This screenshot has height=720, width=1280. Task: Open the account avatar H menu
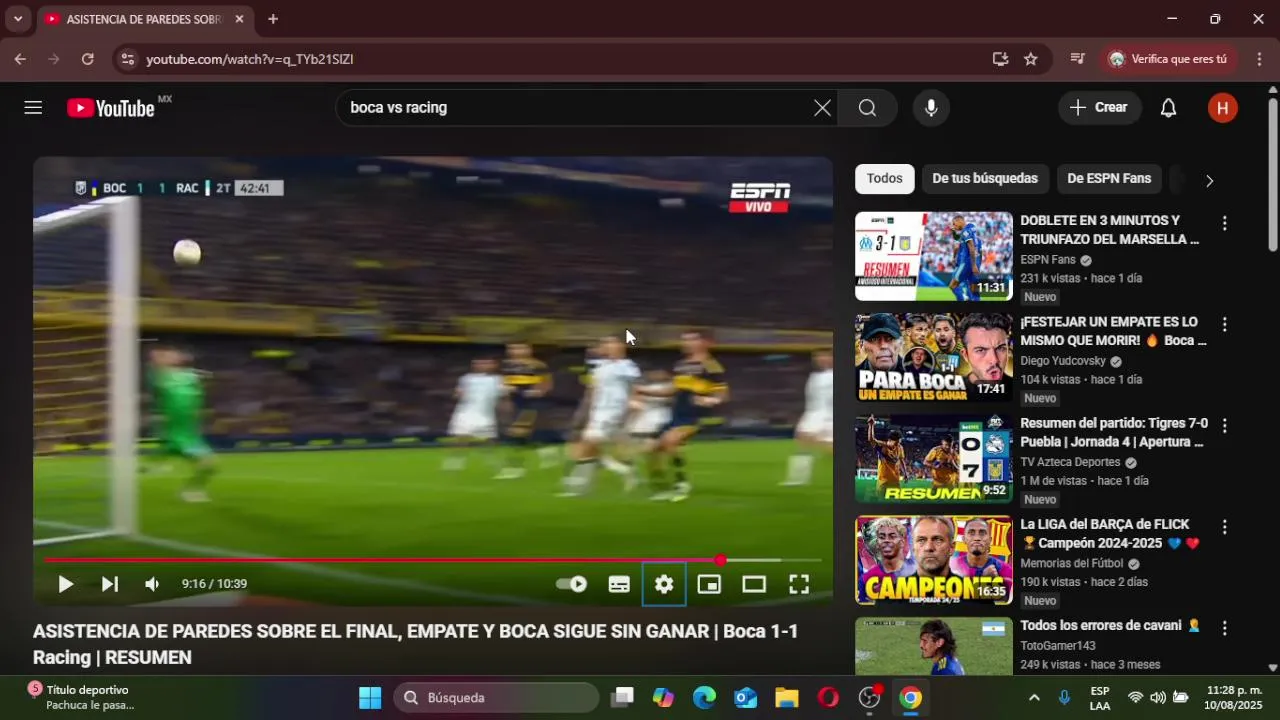pos(1222,108)
